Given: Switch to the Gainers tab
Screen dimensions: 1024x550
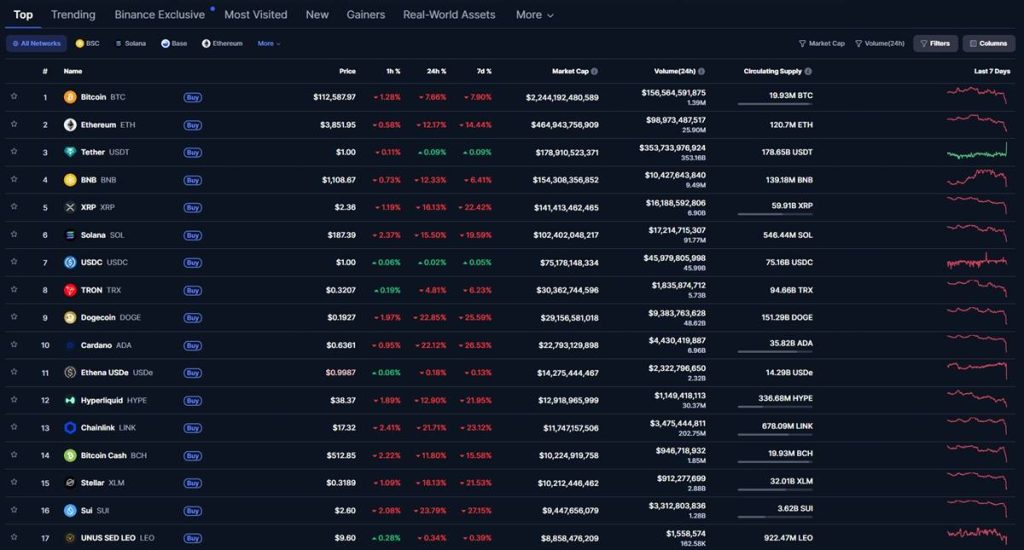Looking at the screenshot, I should pos(366,14).
